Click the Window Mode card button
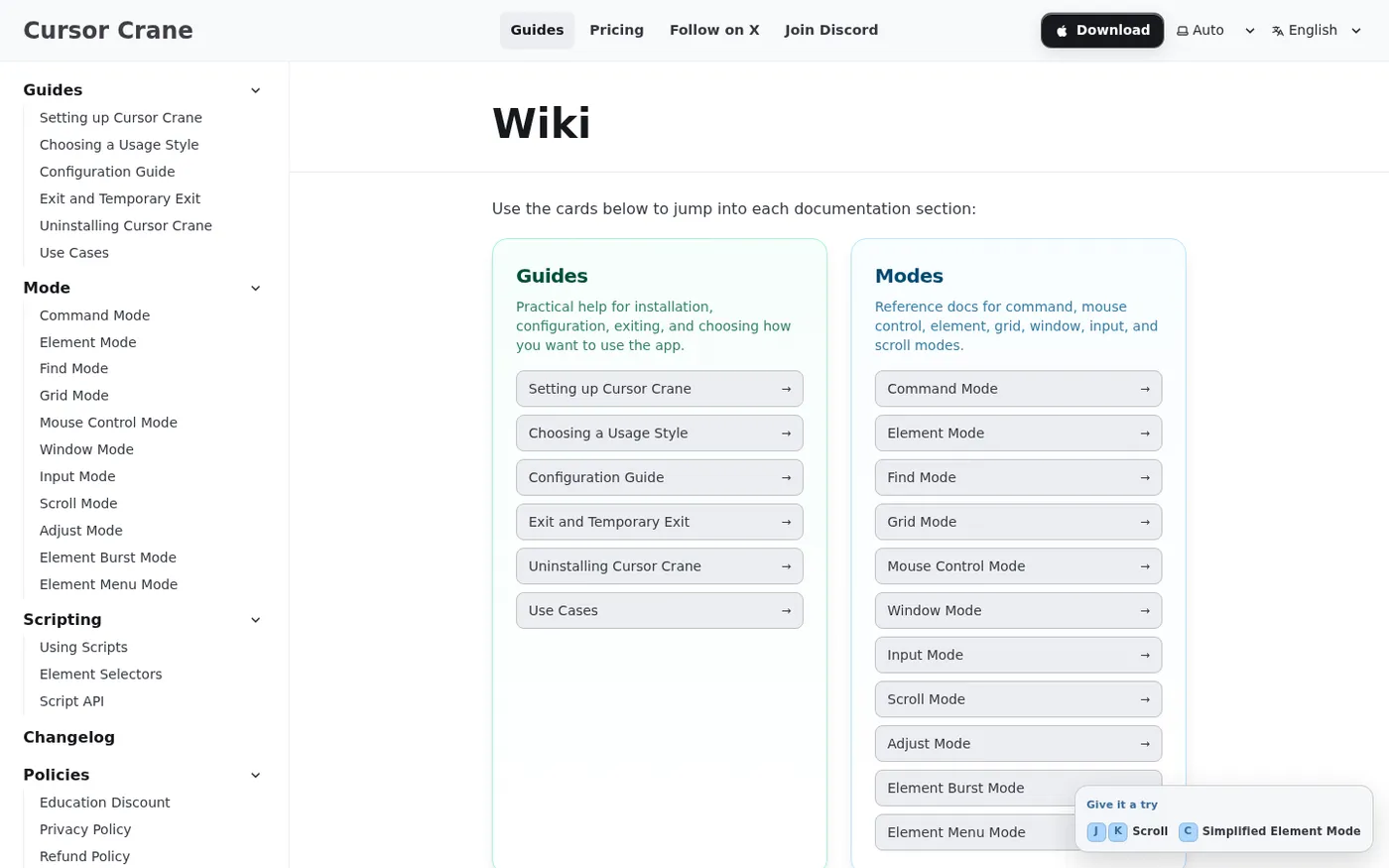Screen dimensions: 1389x868 coord(1018,610)
